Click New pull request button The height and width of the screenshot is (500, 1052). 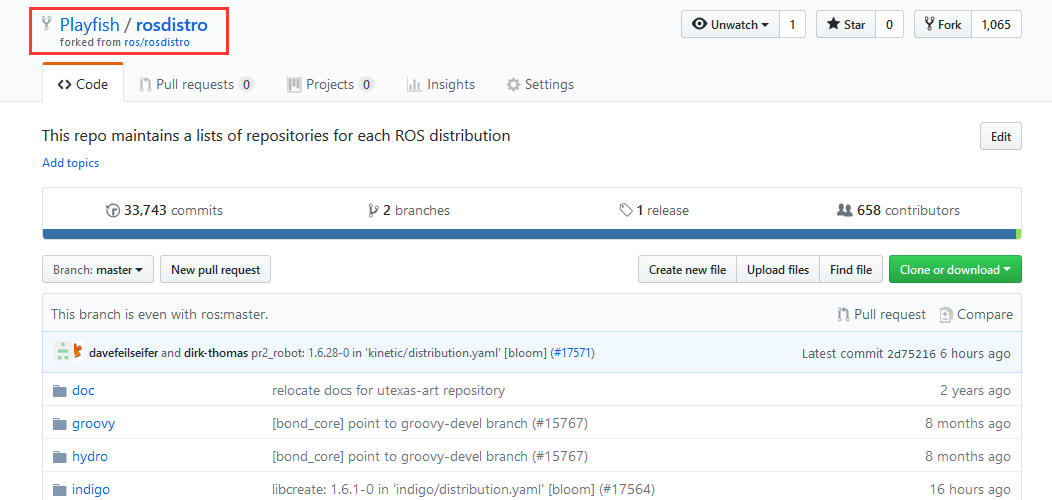215,270
